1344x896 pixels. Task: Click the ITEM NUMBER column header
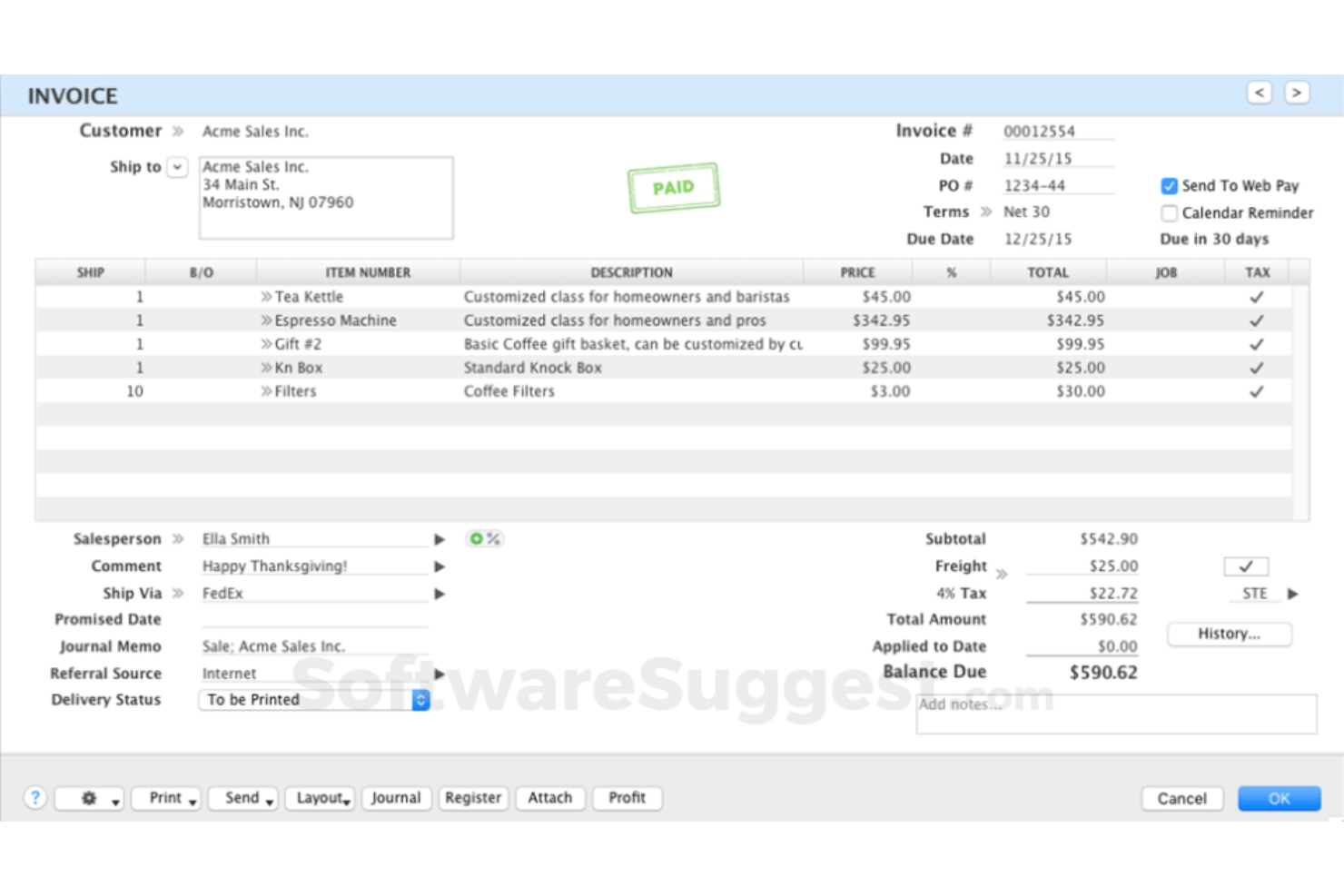click(368, 272)
